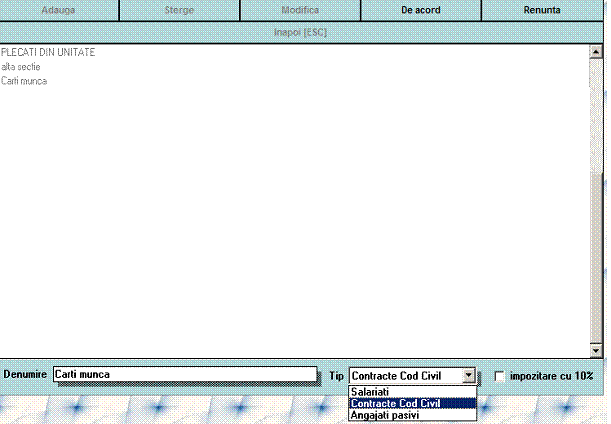Click the scroll down arrow of the list
Image resolution: width=611 pixels, height=424 pixels.
pyautogui.click(x=596, y=351)
